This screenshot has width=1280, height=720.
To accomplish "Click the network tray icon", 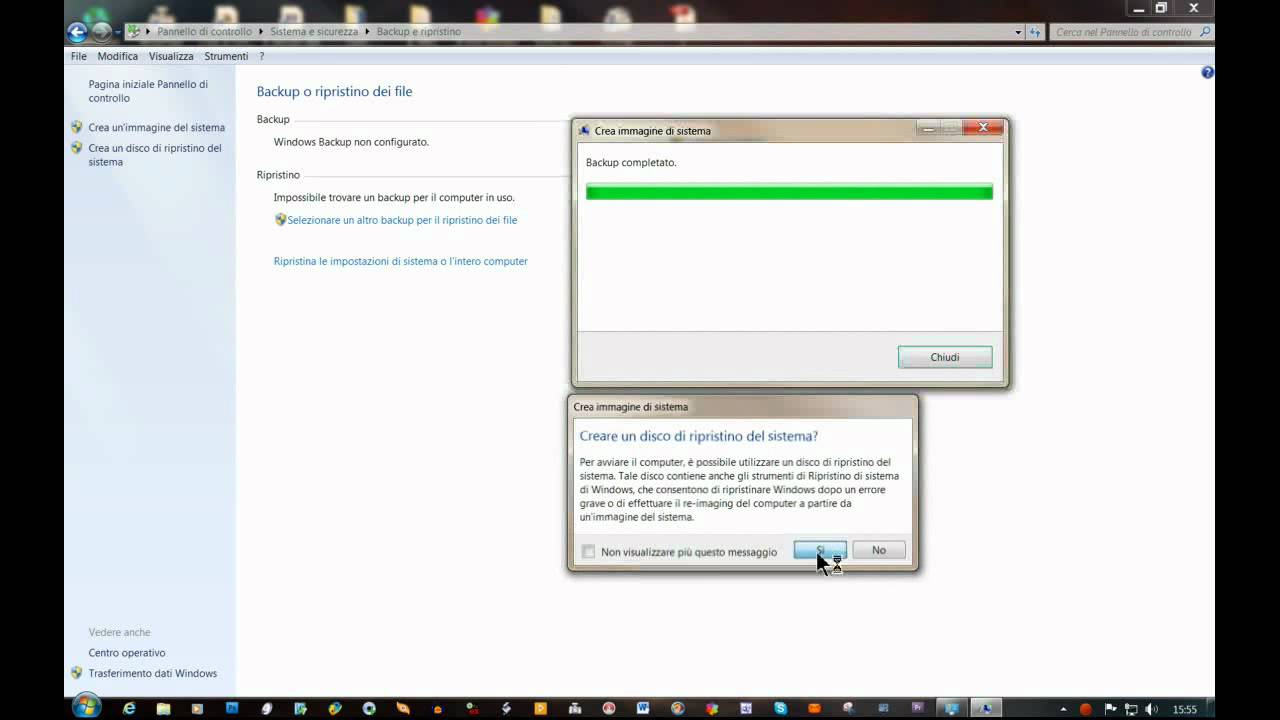I will (x=1133, y=709).
